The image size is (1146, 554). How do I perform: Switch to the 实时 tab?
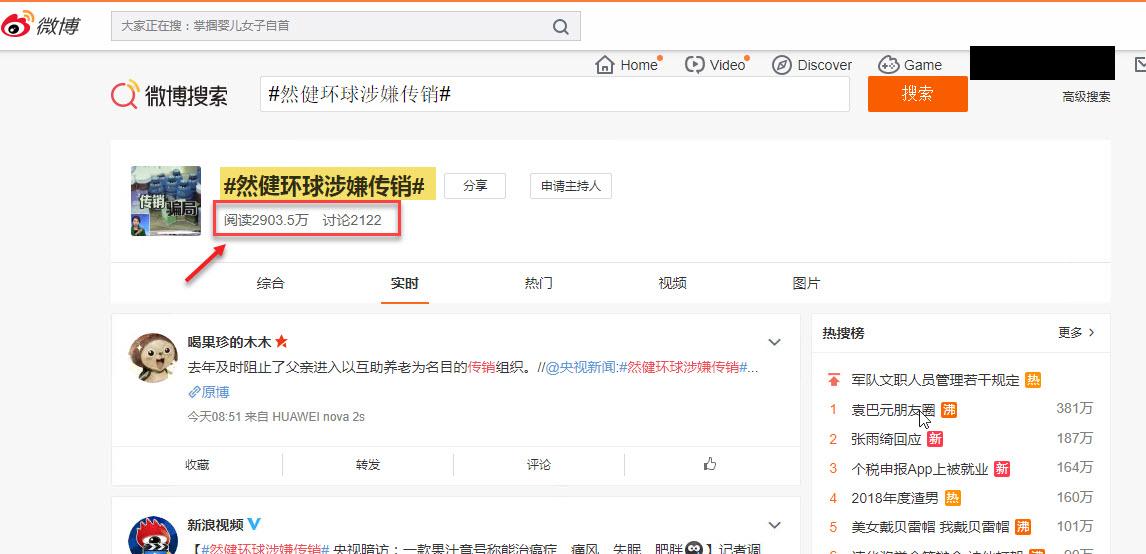(405, 284)
